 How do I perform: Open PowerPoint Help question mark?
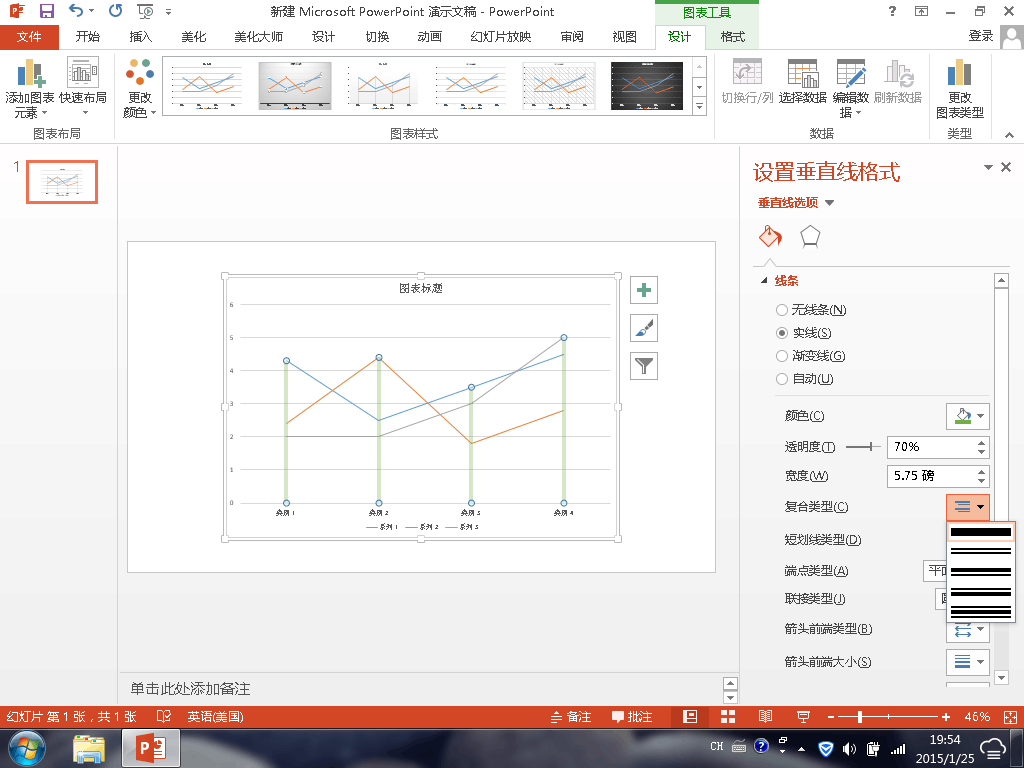[x=892, y=11]
